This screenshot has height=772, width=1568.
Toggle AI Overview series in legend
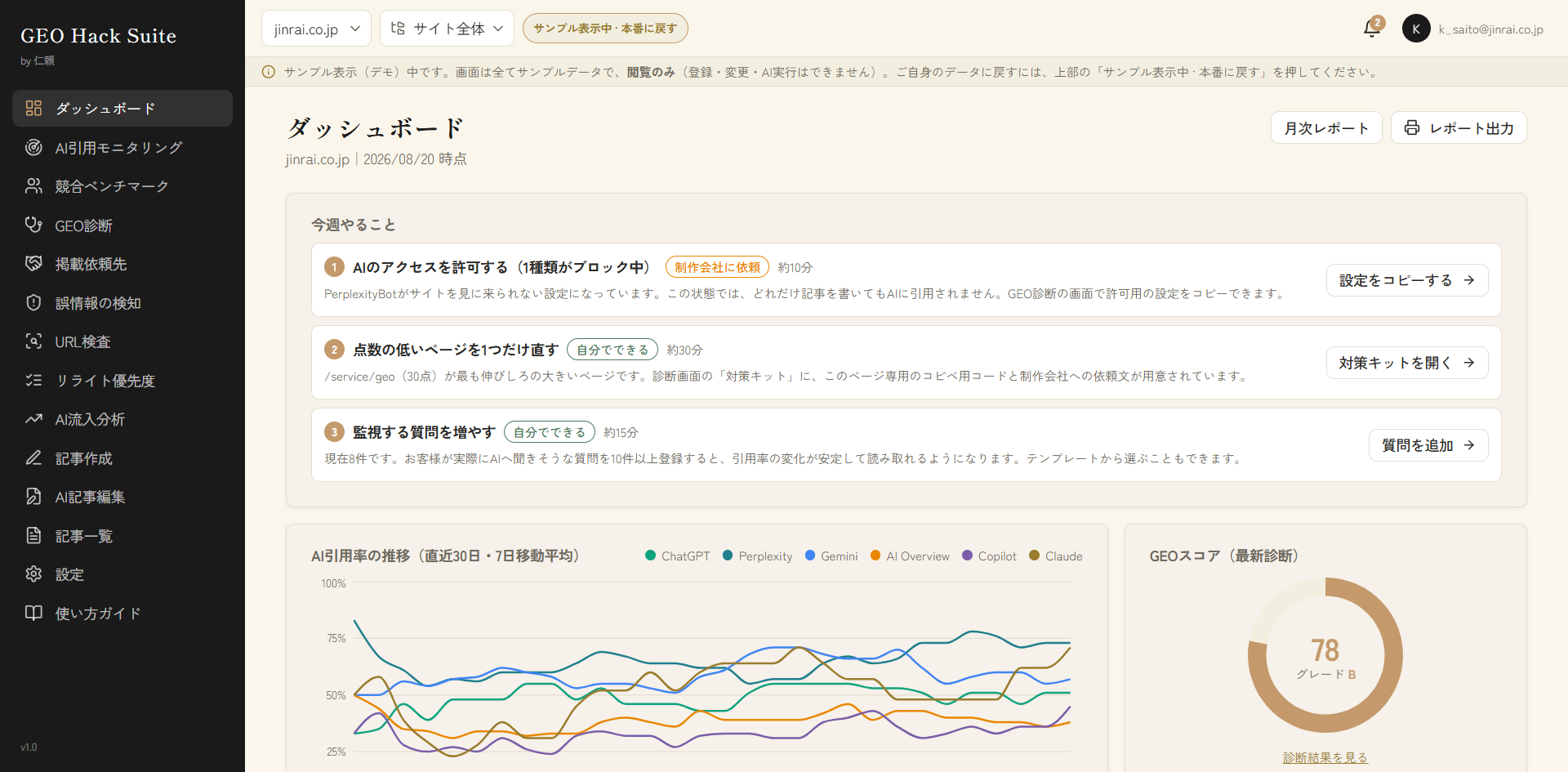(910, 556)
